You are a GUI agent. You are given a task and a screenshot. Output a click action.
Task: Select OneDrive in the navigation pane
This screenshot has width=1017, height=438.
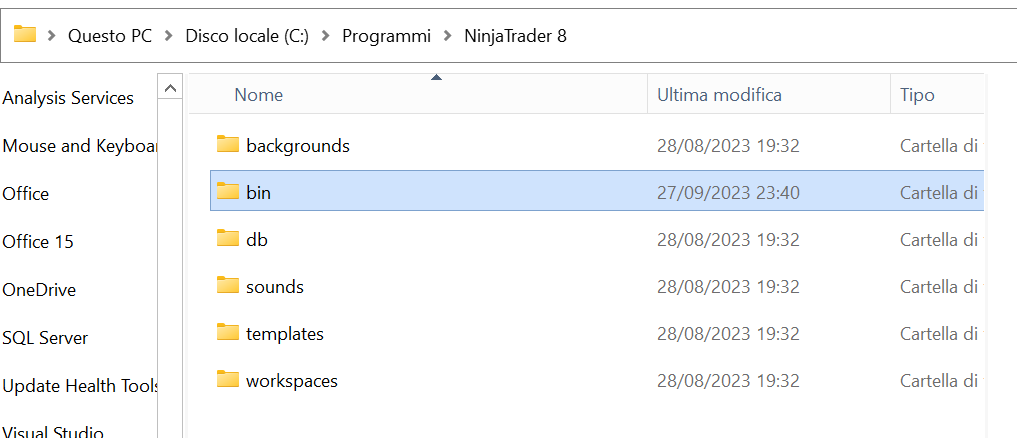[39, 290]
